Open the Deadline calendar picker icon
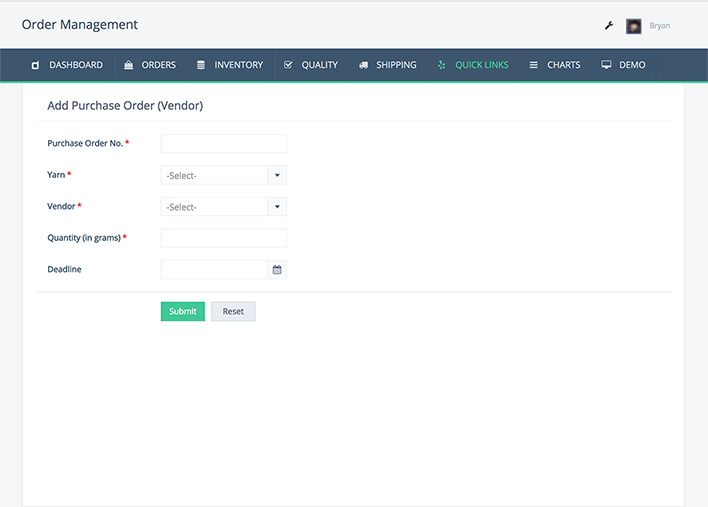Viewport: 708px width, 507px height. pyautogui.click(x=277, y=270)
